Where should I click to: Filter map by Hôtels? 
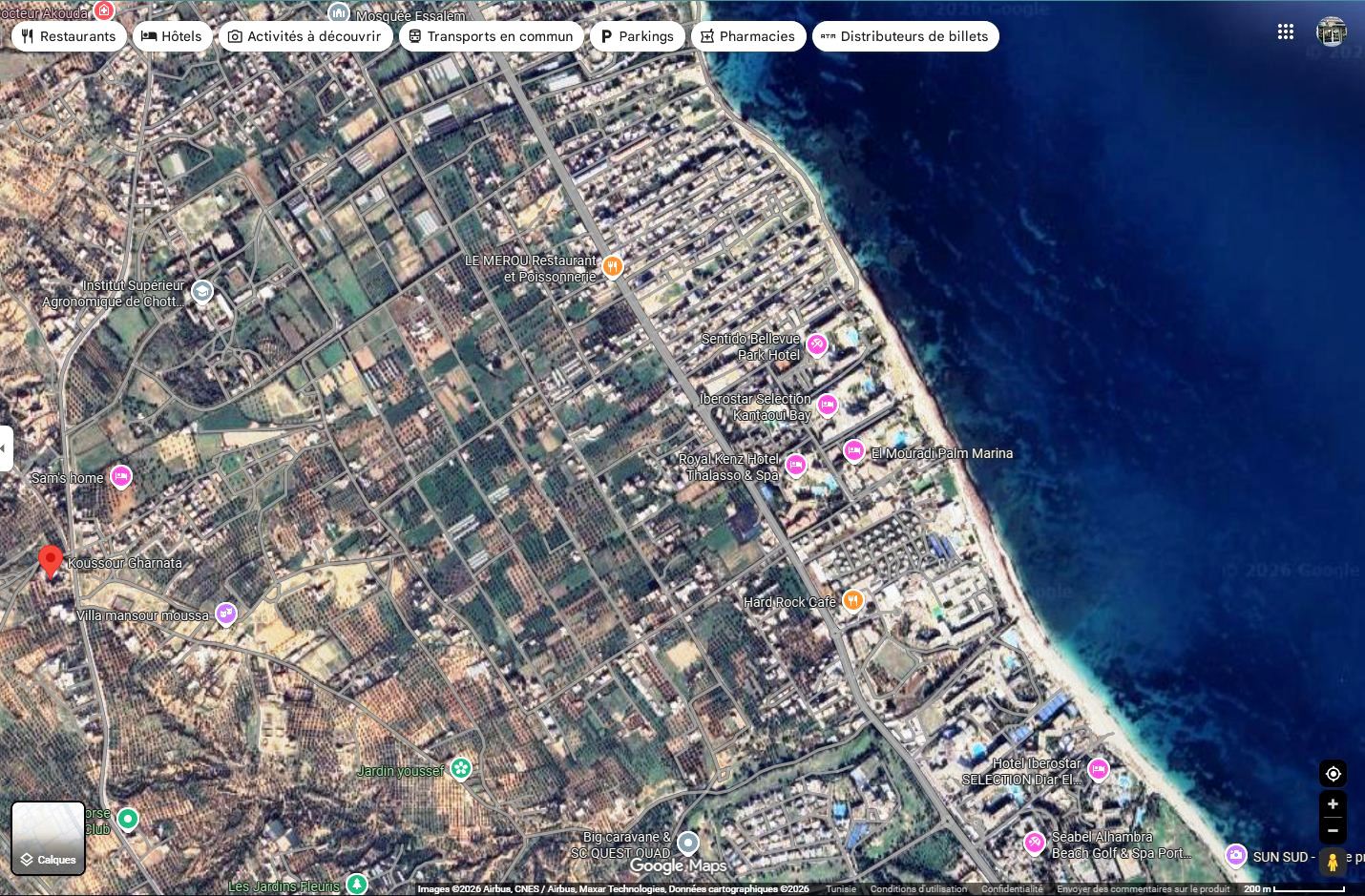click(x=172, y=36)
